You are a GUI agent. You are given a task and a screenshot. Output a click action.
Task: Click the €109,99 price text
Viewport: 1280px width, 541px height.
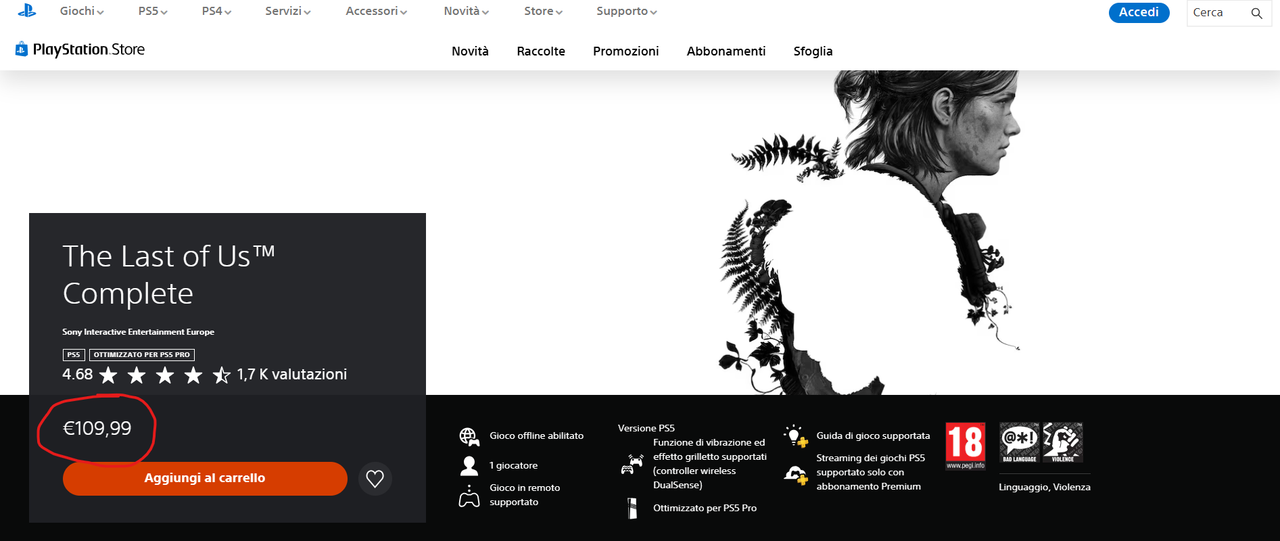[x=97, y=429]
